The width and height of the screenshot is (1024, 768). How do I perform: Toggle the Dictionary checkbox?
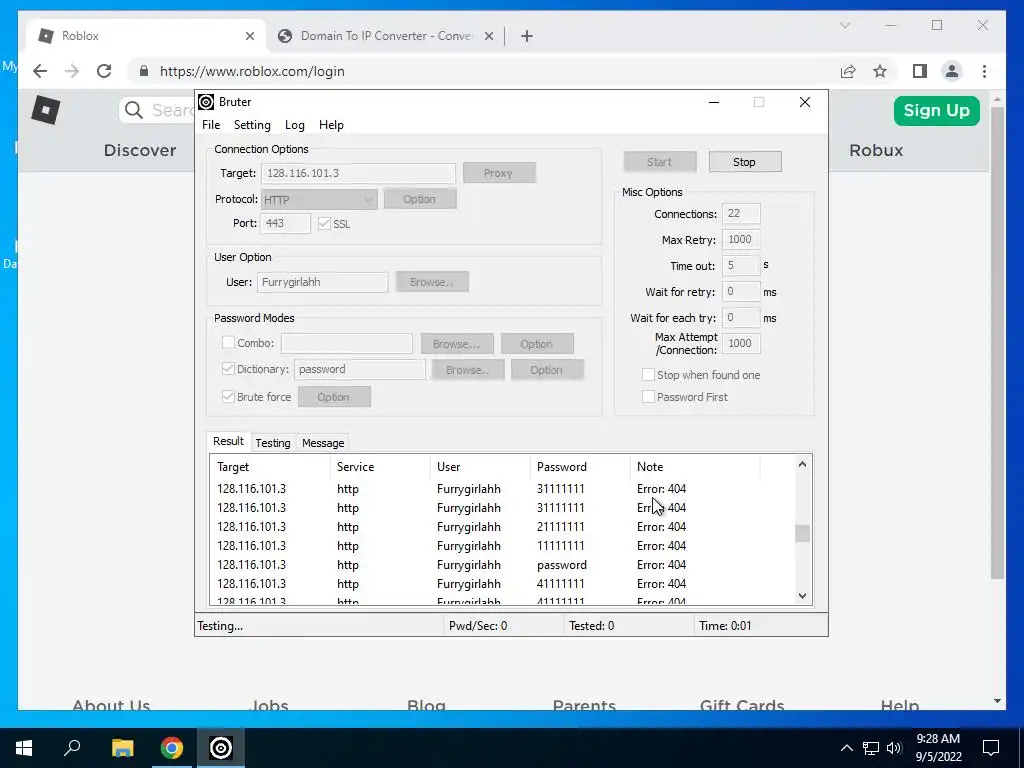point(228,368)
